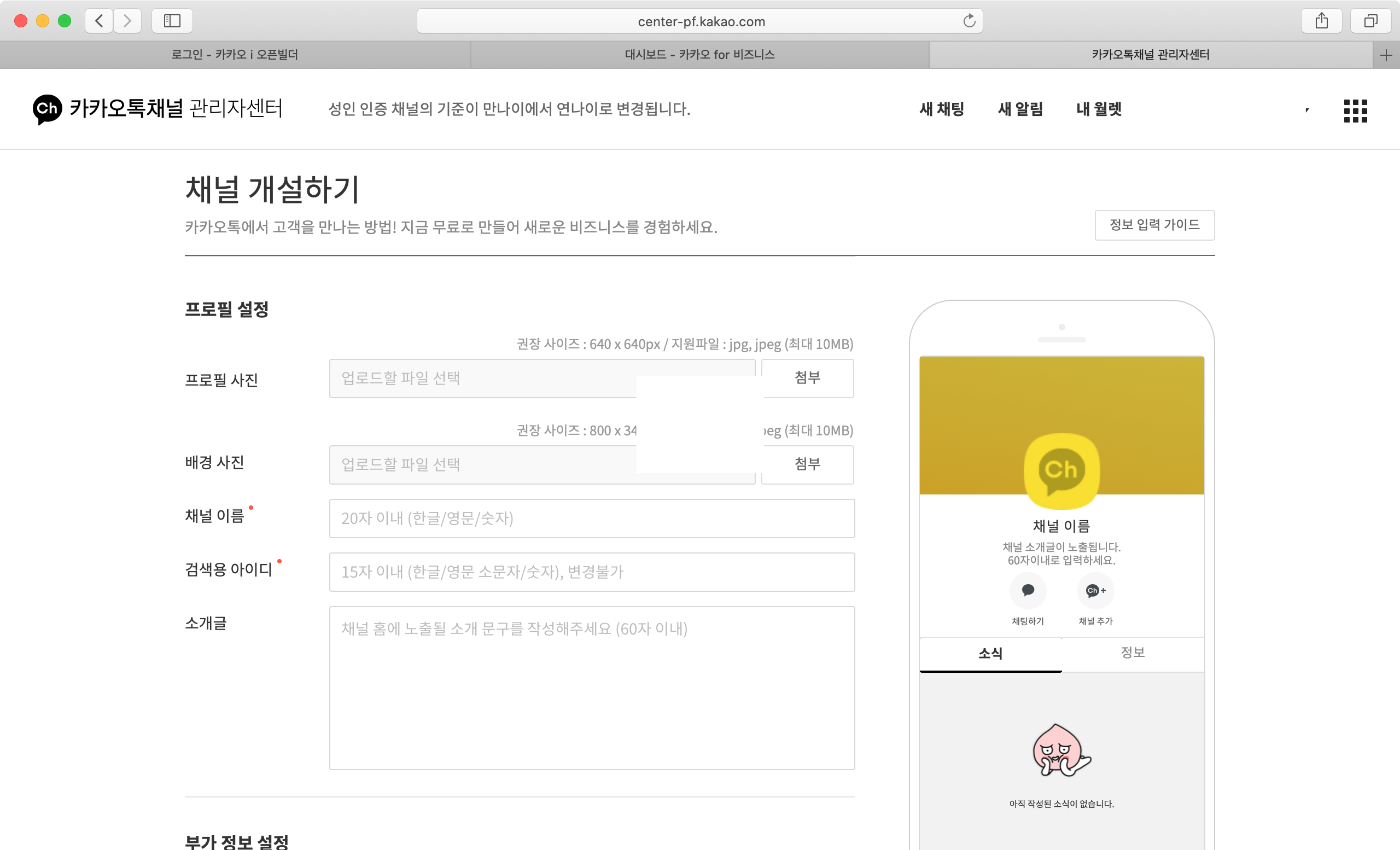This screenshot has height=850, width=1400.
Task: Click the yellow Ch profile thumbnail in preview
Action: point(1061,470)
